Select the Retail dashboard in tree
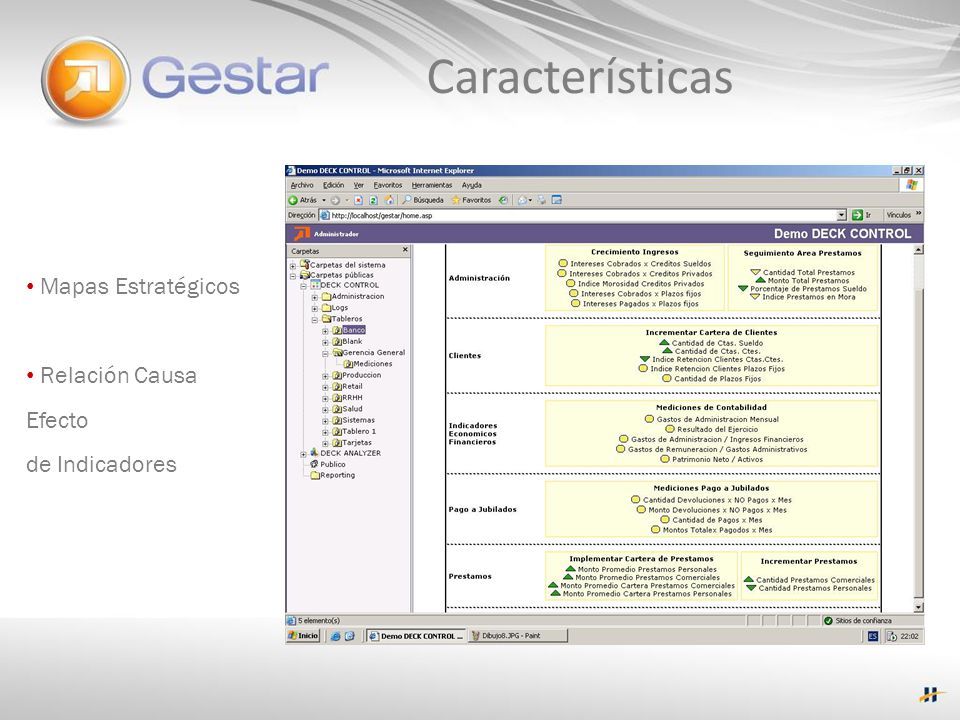The image size is (960, 720). 352,386
